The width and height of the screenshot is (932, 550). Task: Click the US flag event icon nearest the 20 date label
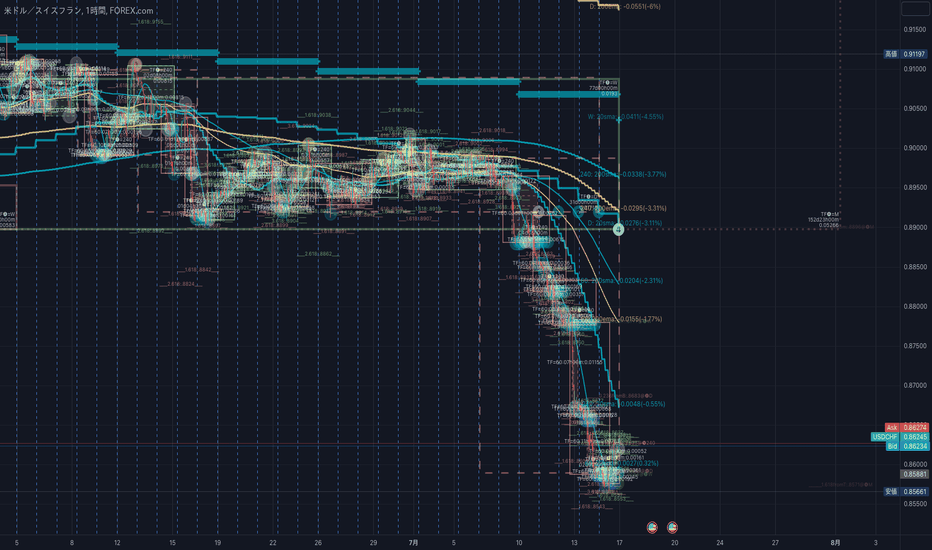point(672,527)
